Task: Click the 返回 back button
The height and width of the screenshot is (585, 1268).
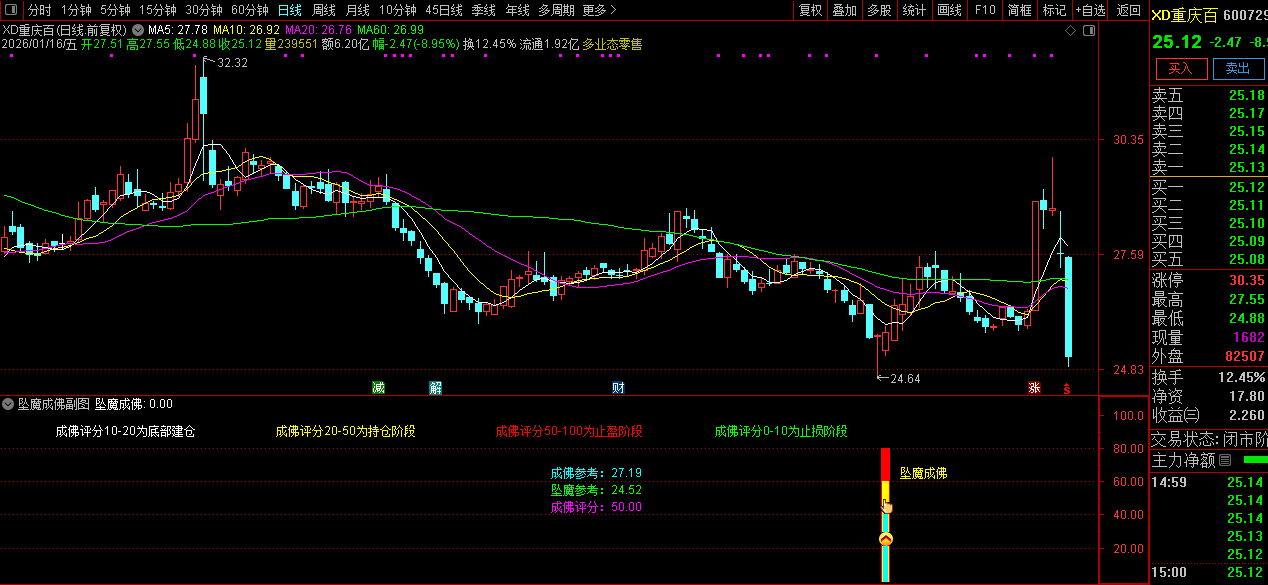Action: [x=1128, y=10]
